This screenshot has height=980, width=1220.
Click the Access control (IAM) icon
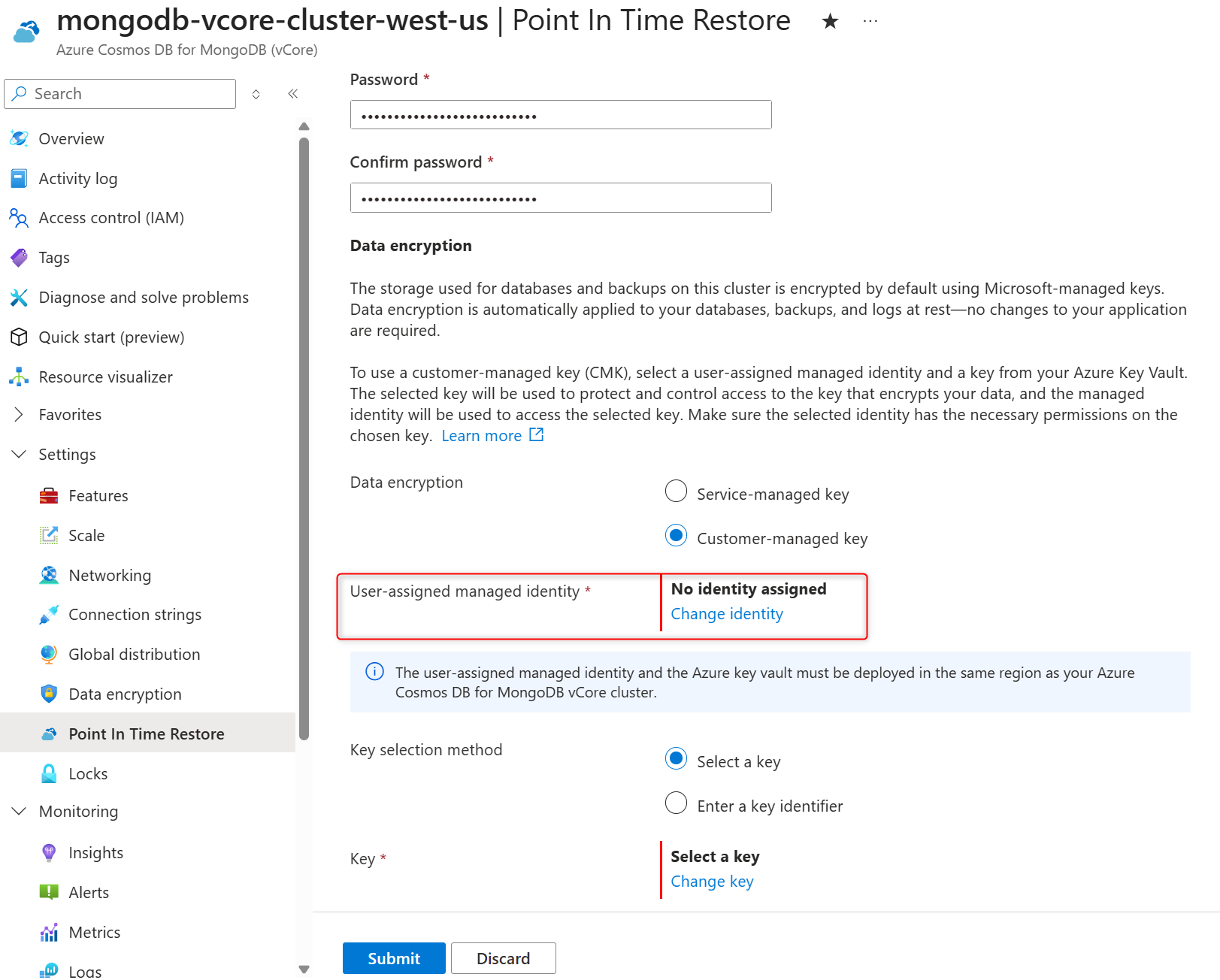coord(19,218)
